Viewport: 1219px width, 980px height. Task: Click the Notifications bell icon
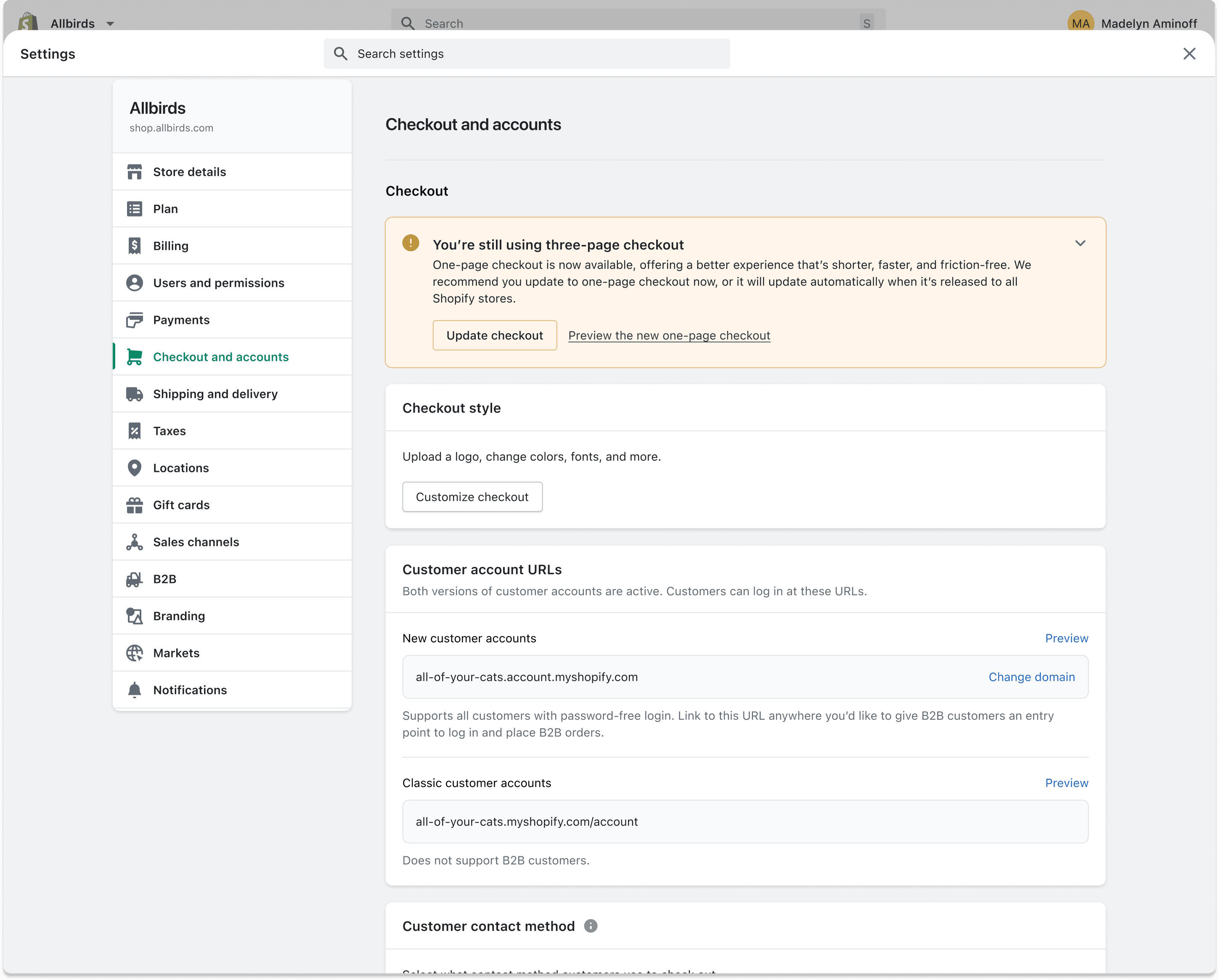(x=135, y=690)
